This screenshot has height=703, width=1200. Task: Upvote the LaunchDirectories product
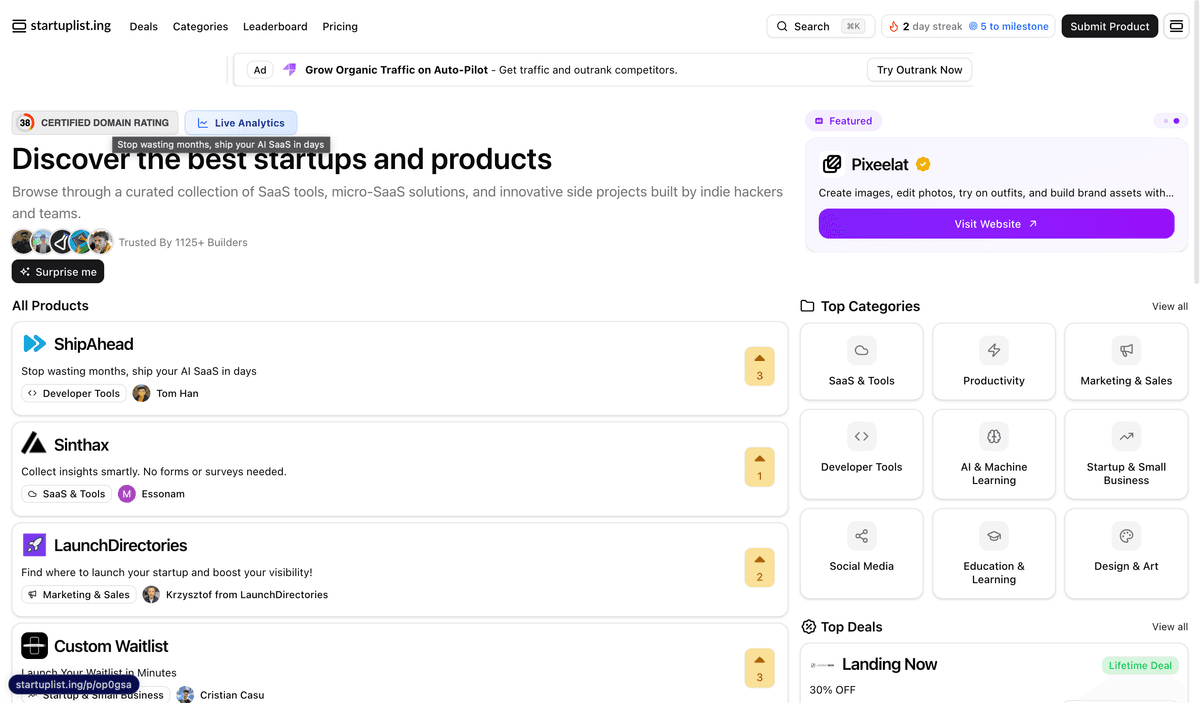pos(759,568)
